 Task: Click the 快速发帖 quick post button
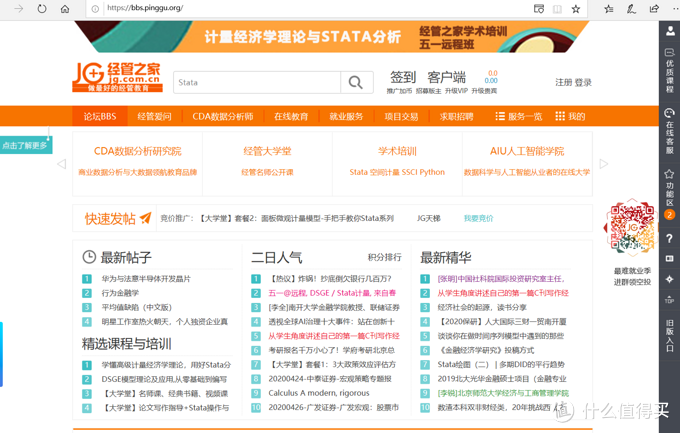(x=117, y=218)
